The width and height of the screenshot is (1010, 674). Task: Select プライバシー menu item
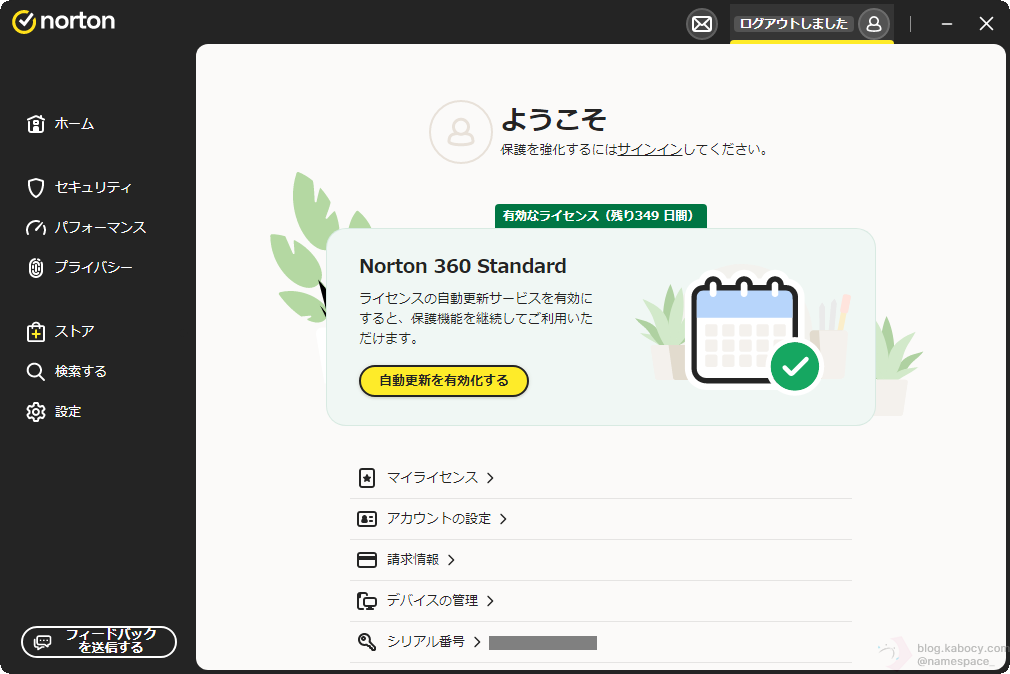click(x=93, y=268)
